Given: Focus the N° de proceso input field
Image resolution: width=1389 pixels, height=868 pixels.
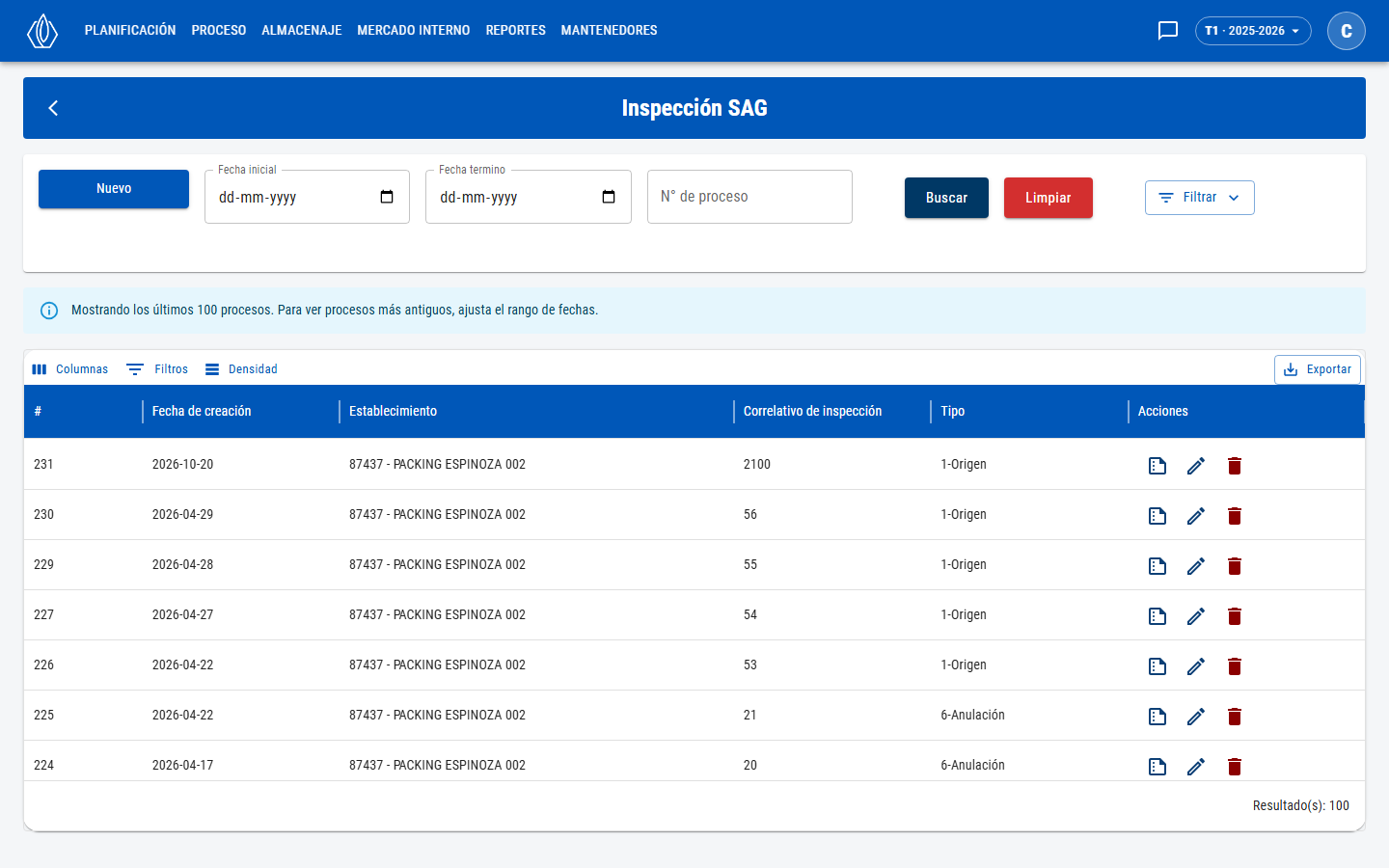Looking at the screenshot, I should coord(749,197).
